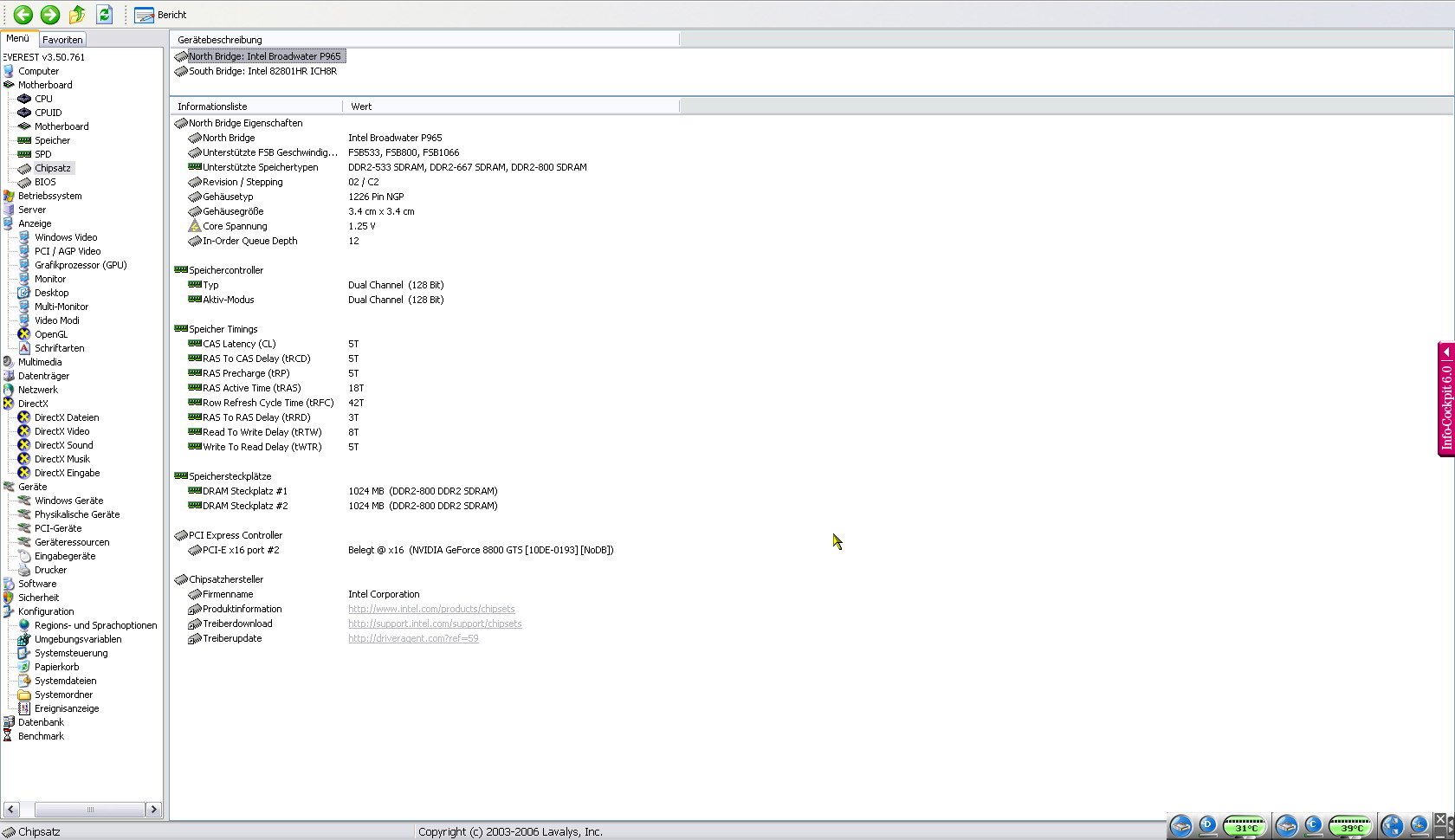
Task: Click the Datenträger disk icon
Action: point(9,376)
